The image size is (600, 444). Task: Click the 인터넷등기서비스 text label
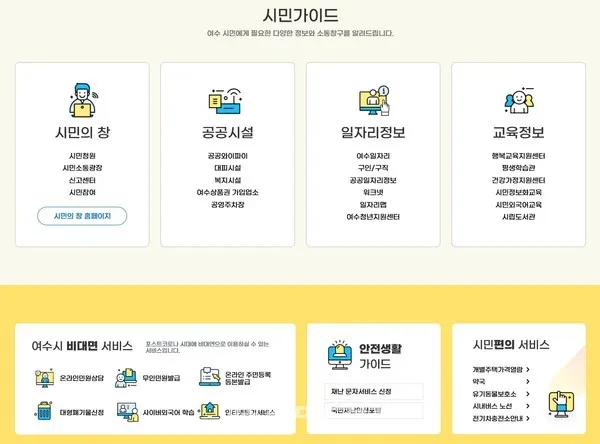pyautogui.click(x=249, y=413)
